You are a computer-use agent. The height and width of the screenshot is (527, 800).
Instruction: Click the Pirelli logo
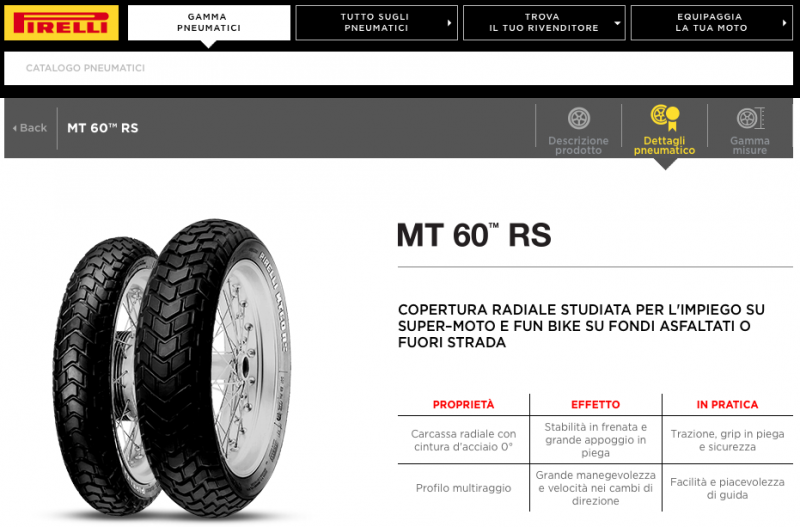tap(61, 23)
